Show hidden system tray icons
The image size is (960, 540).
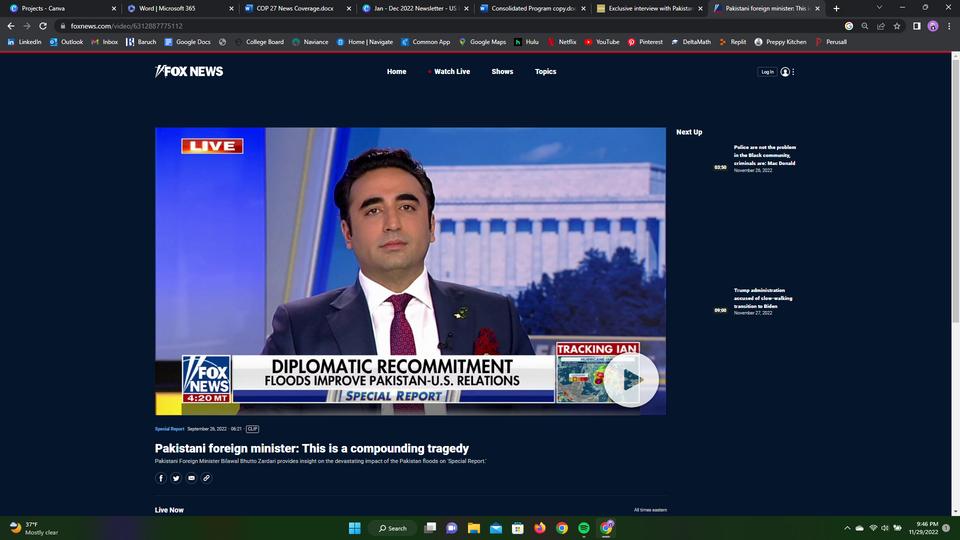pos(847,528)
